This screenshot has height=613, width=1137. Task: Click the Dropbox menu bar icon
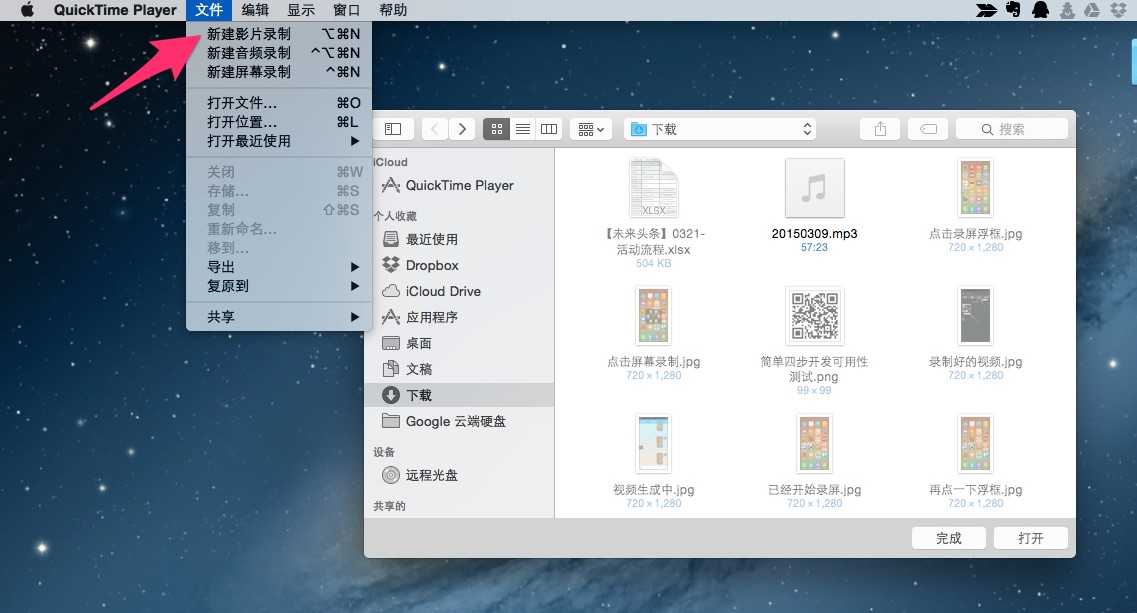click(1119, 9)
